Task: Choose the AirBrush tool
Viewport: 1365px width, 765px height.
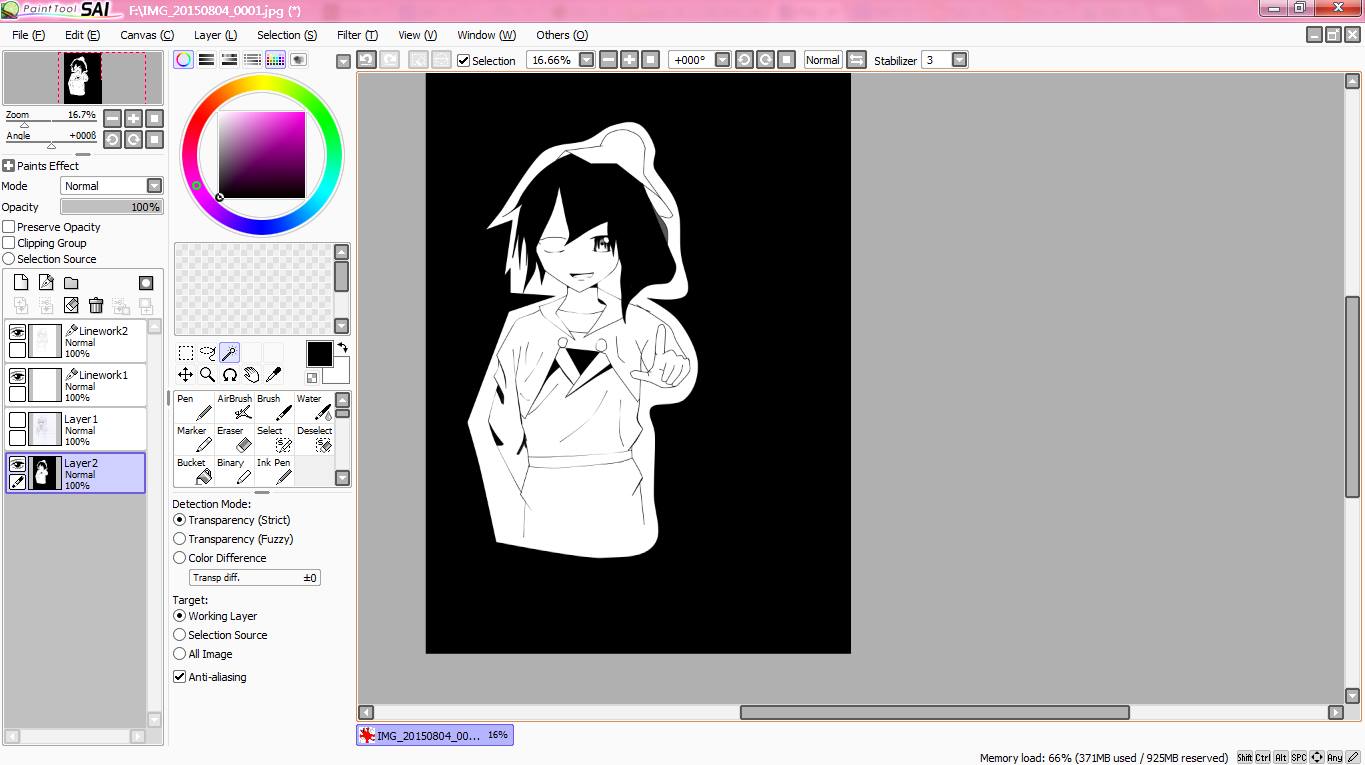Action: (235, 407)
